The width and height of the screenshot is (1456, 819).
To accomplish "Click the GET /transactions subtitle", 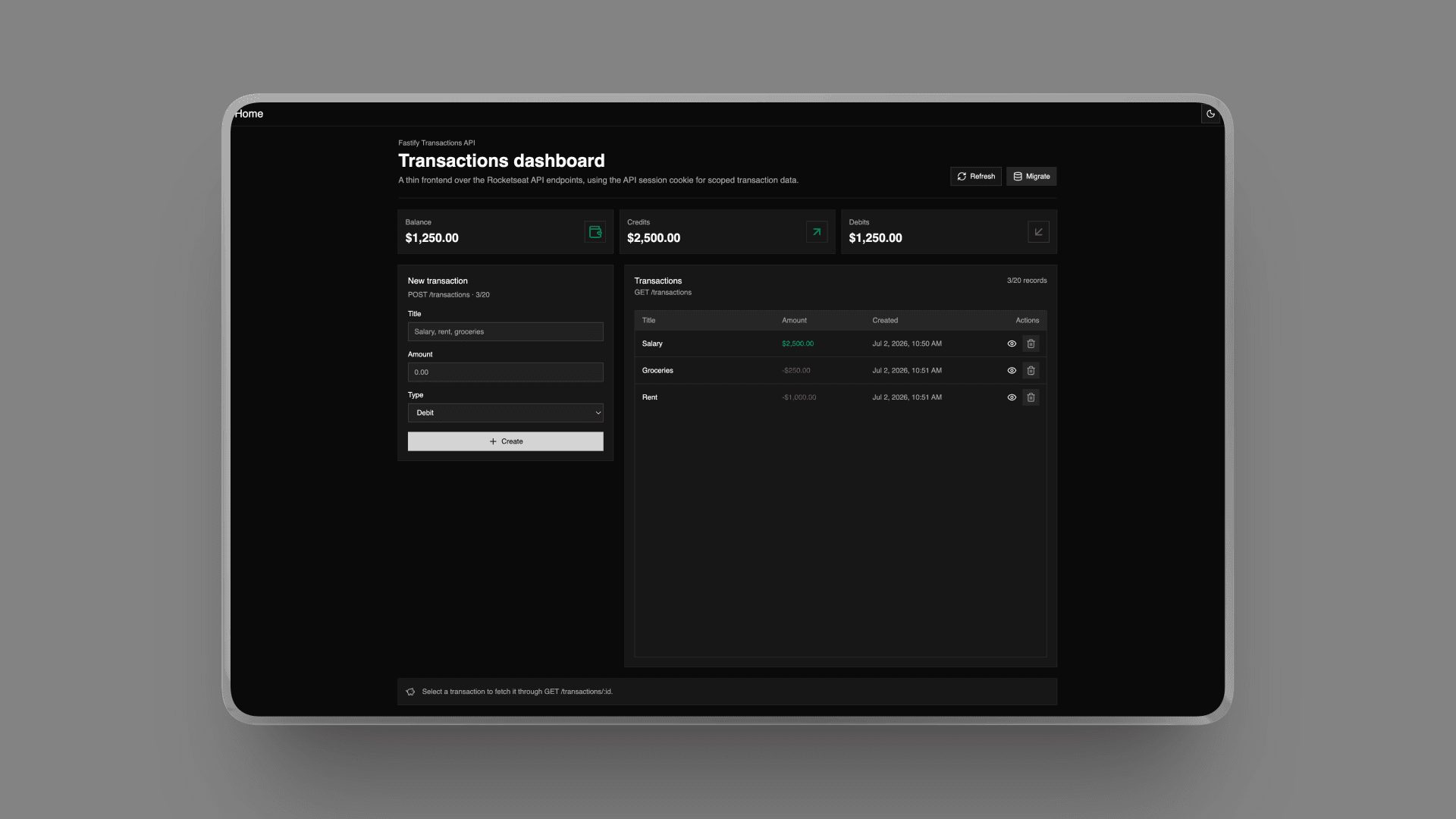I will pos(663,293).
